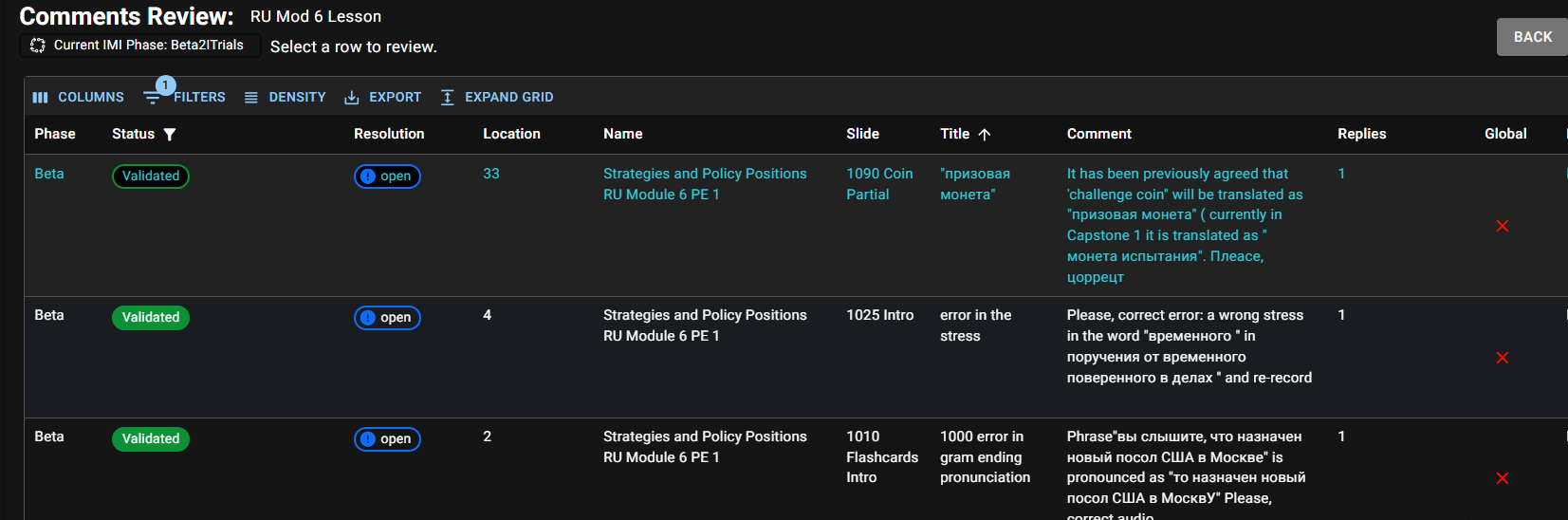Viewport: 1568px width, 520px height.
Task: Click the Density lines icon
Action: pos(251,98)
